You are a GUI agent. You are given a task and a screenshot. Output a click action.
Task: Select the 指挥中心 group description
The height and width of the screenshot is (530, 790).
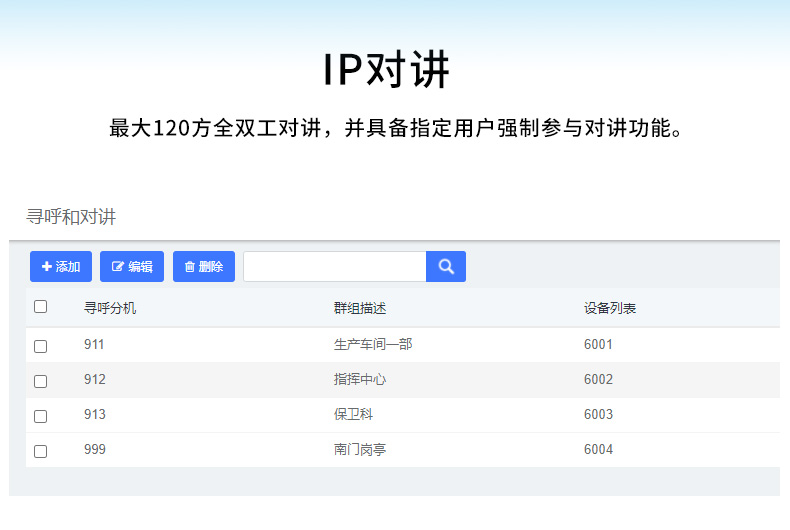(x=360, y=380)
